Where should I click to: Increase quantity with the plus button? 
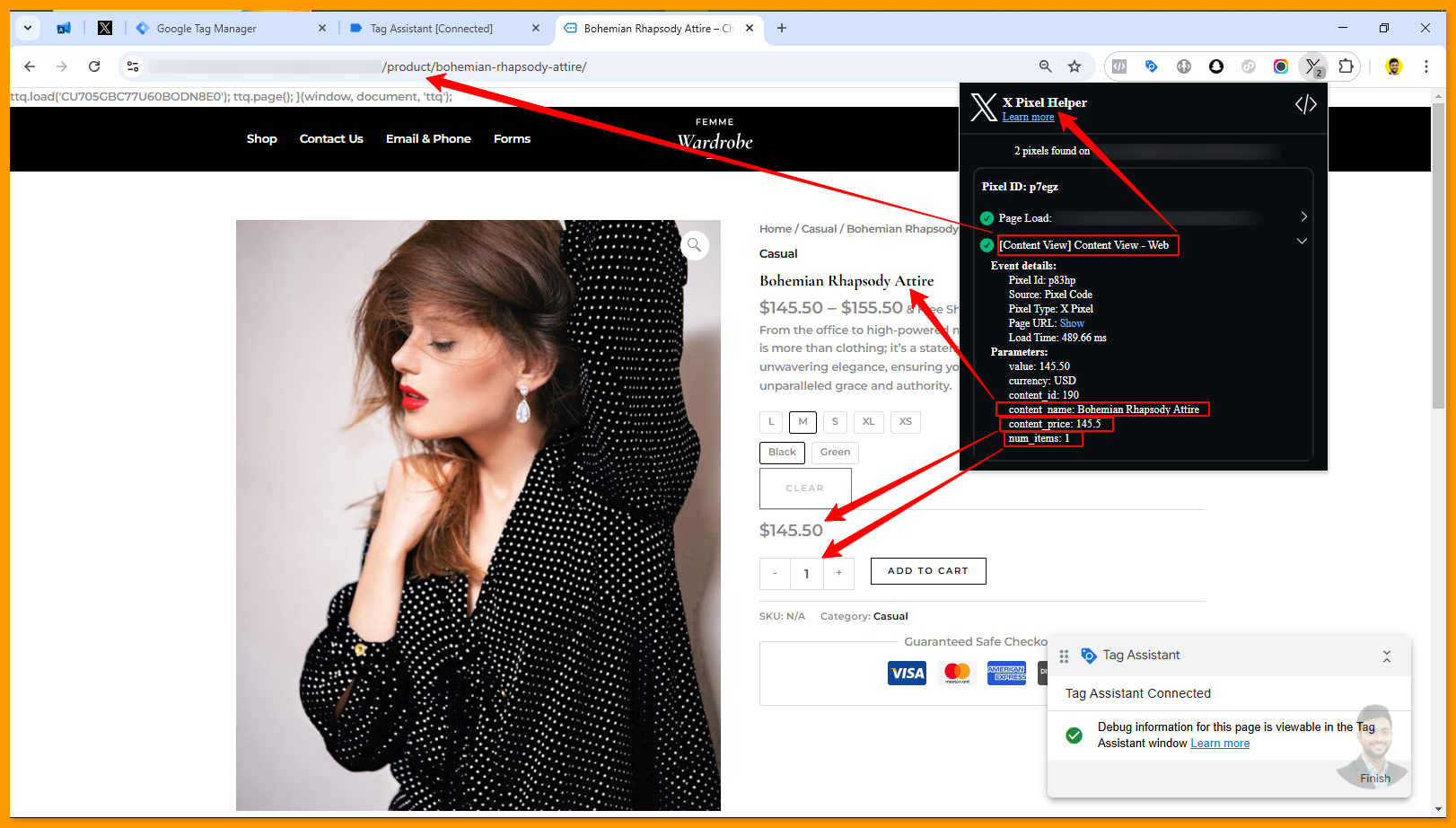click(x=838, y=573)
